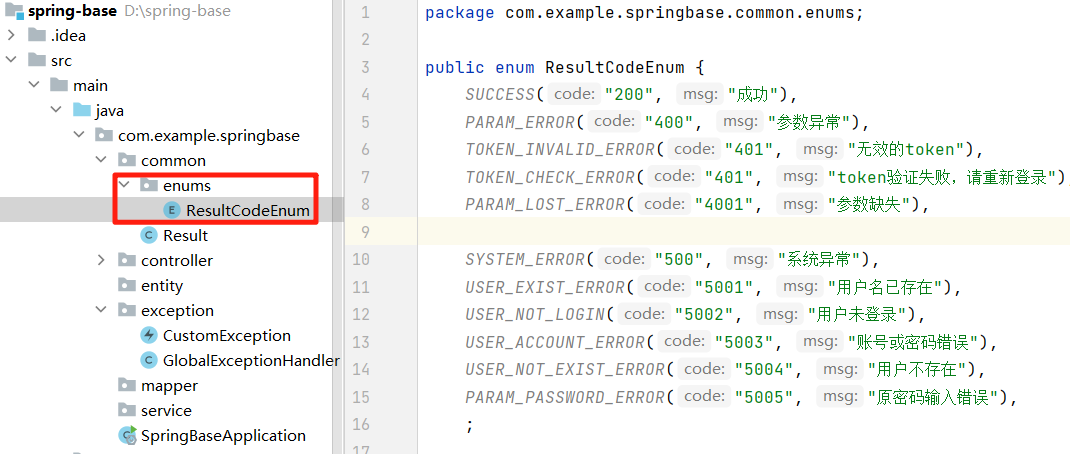Open the SpringBaseApplication file
1070x454 pixels.
click(223, 436)
